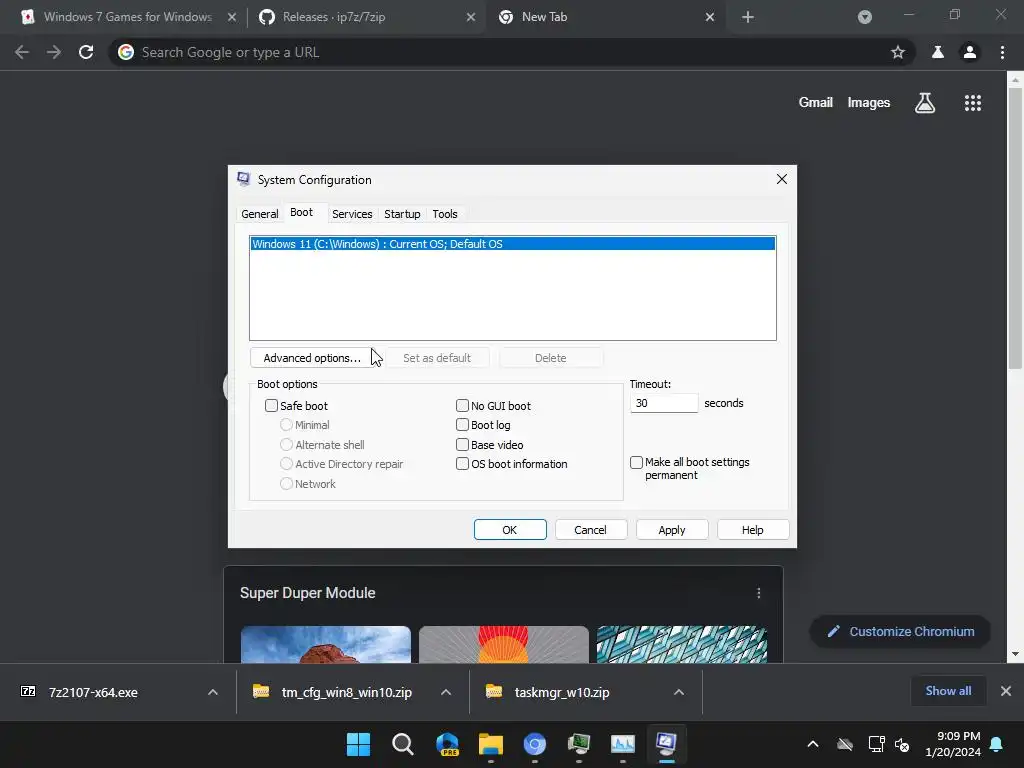Enable the No GUI boot checkbox
This screenshot has height=768, width=1024.
(x=462, y=406)
